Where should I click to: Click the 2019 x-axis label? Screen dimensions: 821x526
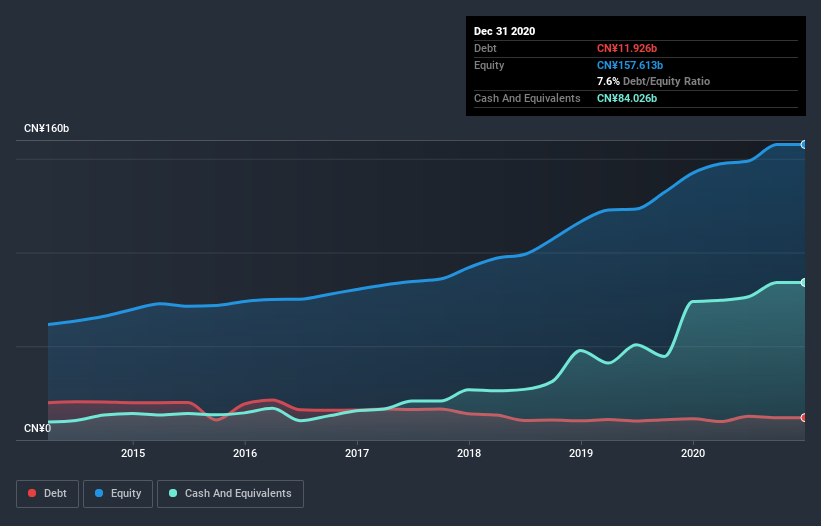click(581, 453)
